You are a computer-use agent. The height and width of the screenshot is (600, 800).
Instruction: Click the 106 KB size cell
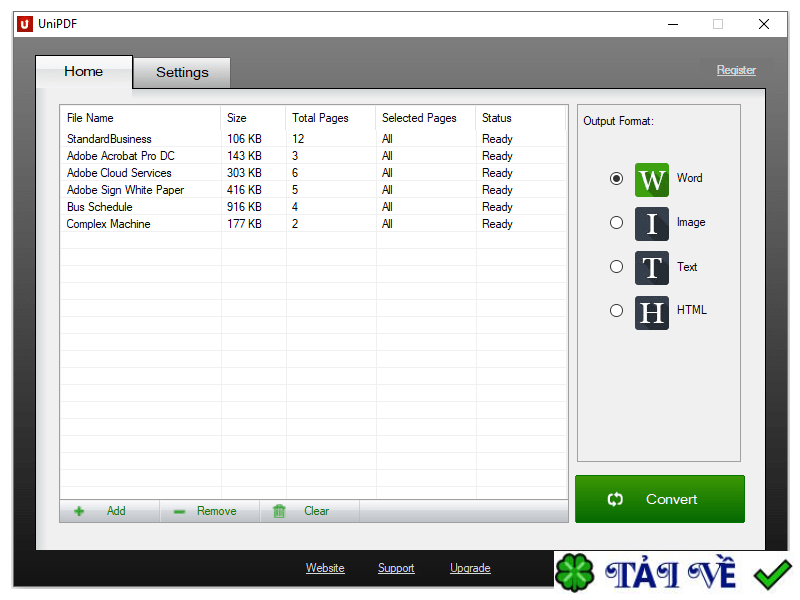[x=244, y=139]
